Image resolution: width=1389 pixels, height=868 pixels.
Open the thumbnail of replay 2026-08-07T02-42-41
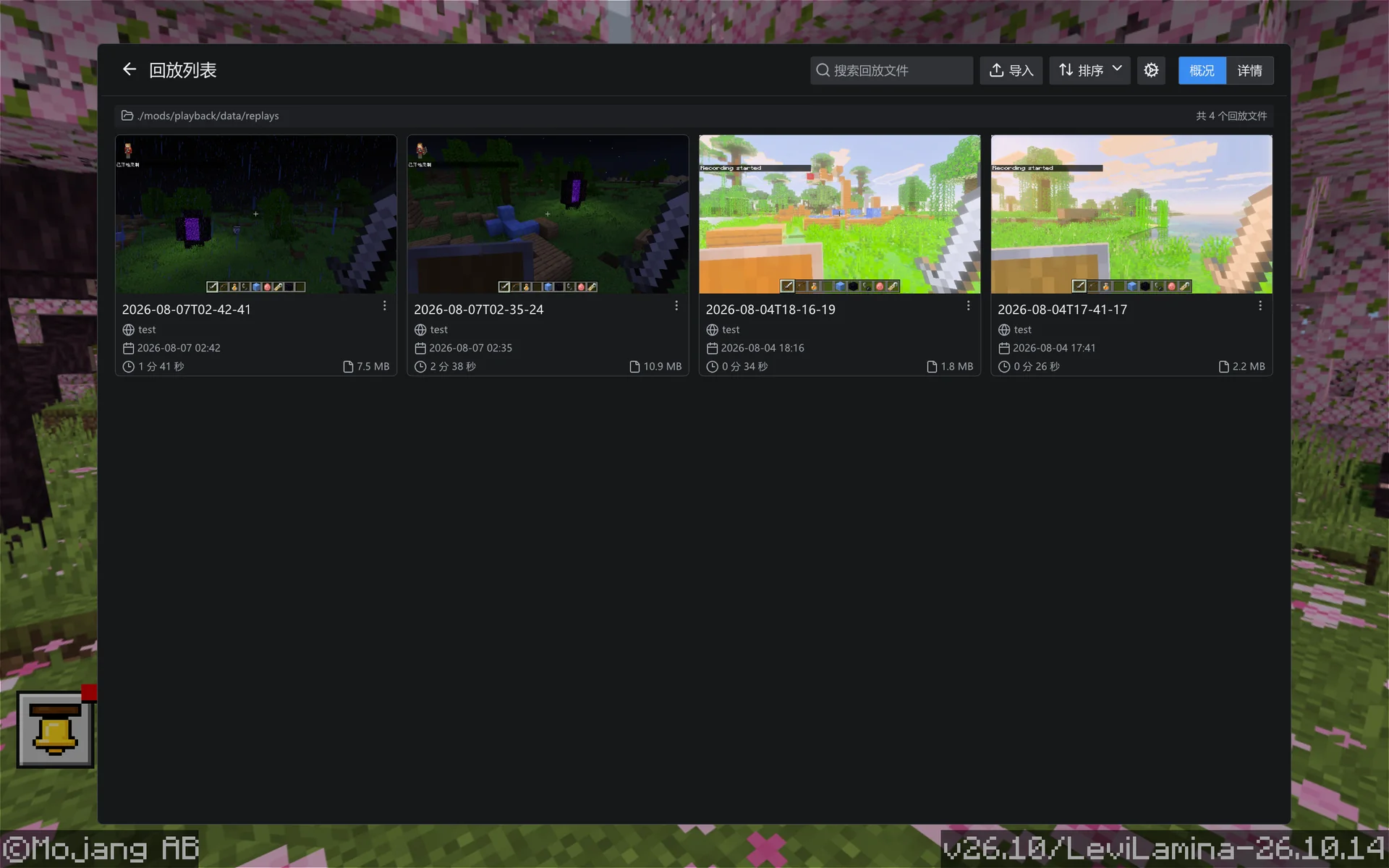256,214
